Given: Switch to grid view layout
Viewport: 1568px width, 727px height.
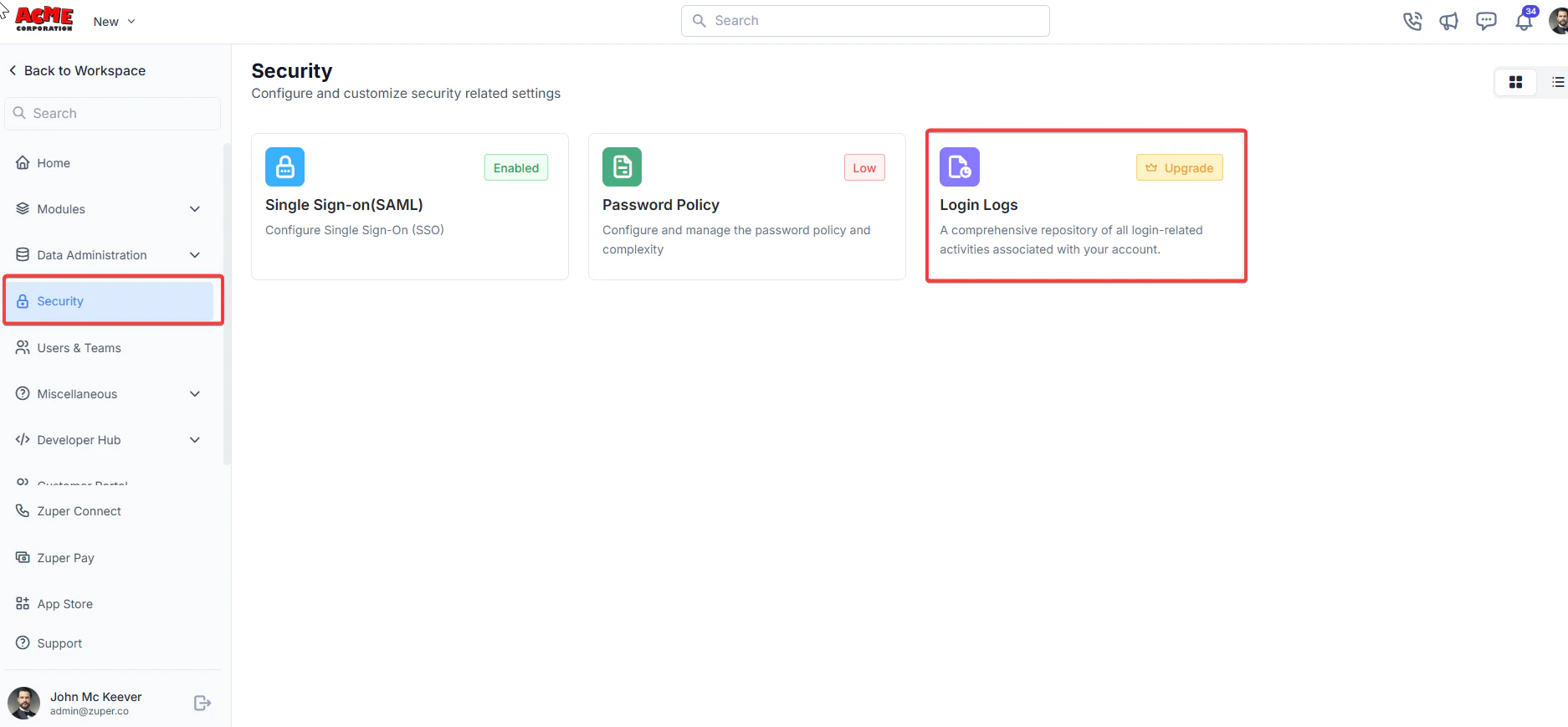Looking at the screenshot, I should 1515,82.
